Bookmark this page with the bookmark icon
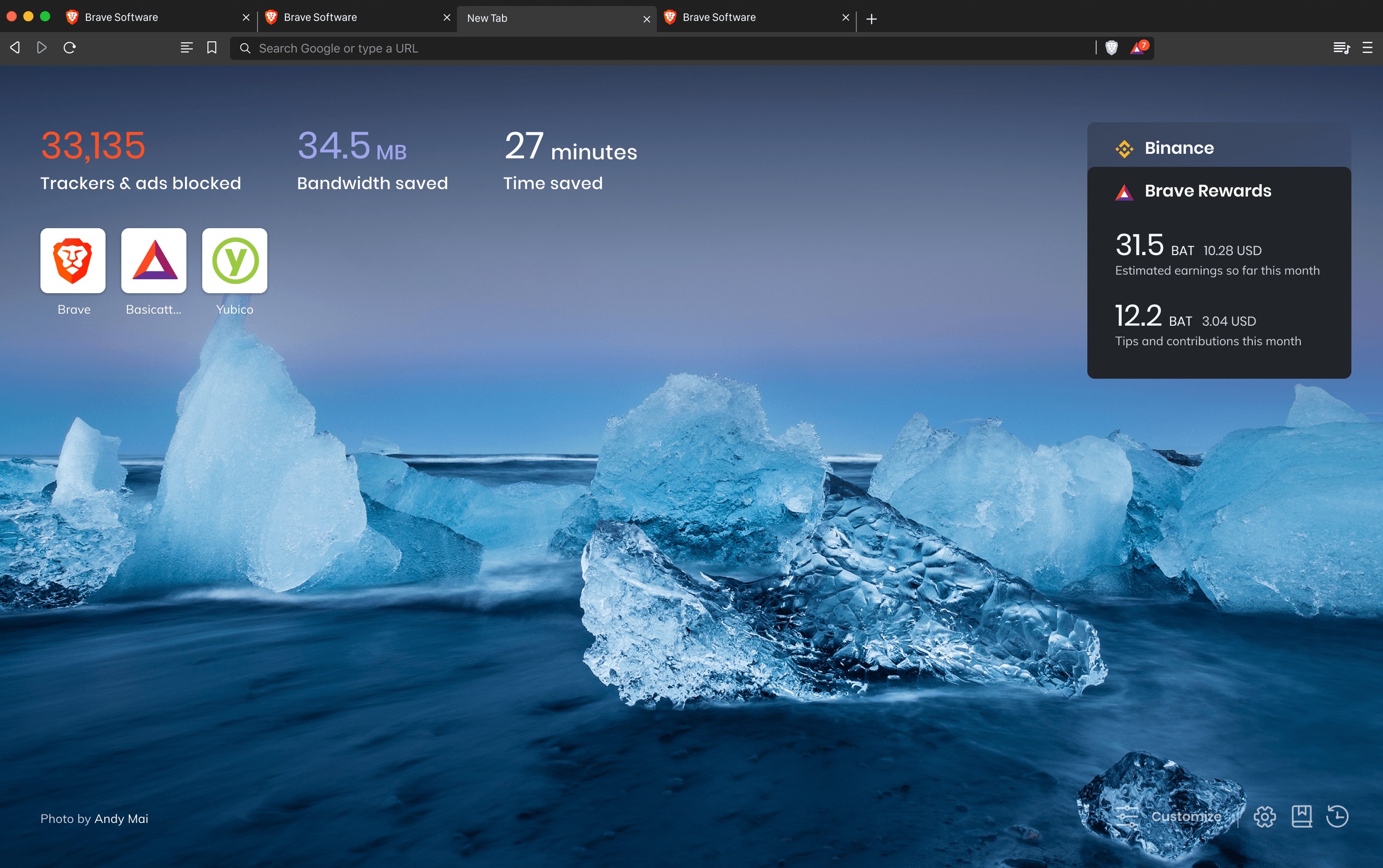The image size is (1383, 868). coord(212,48)
